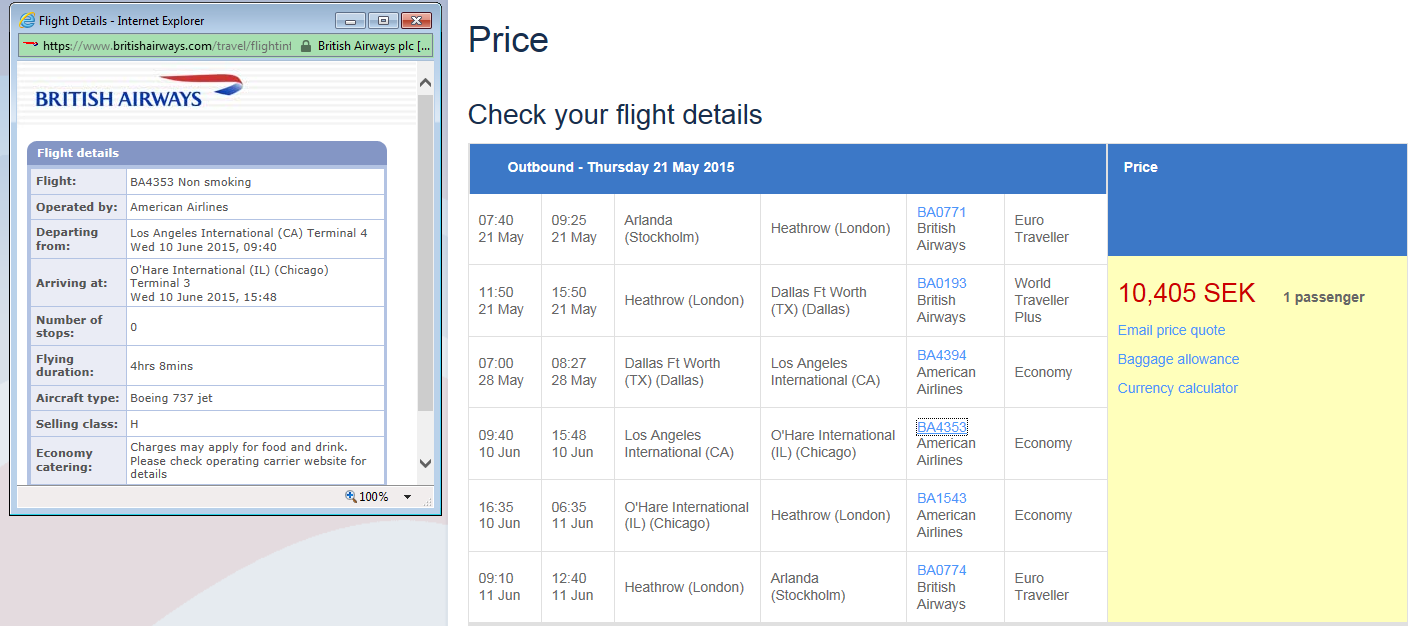Open the Currency calculator link
The width and height of the screenshot is (1414, 626).
coord(1177,388)
